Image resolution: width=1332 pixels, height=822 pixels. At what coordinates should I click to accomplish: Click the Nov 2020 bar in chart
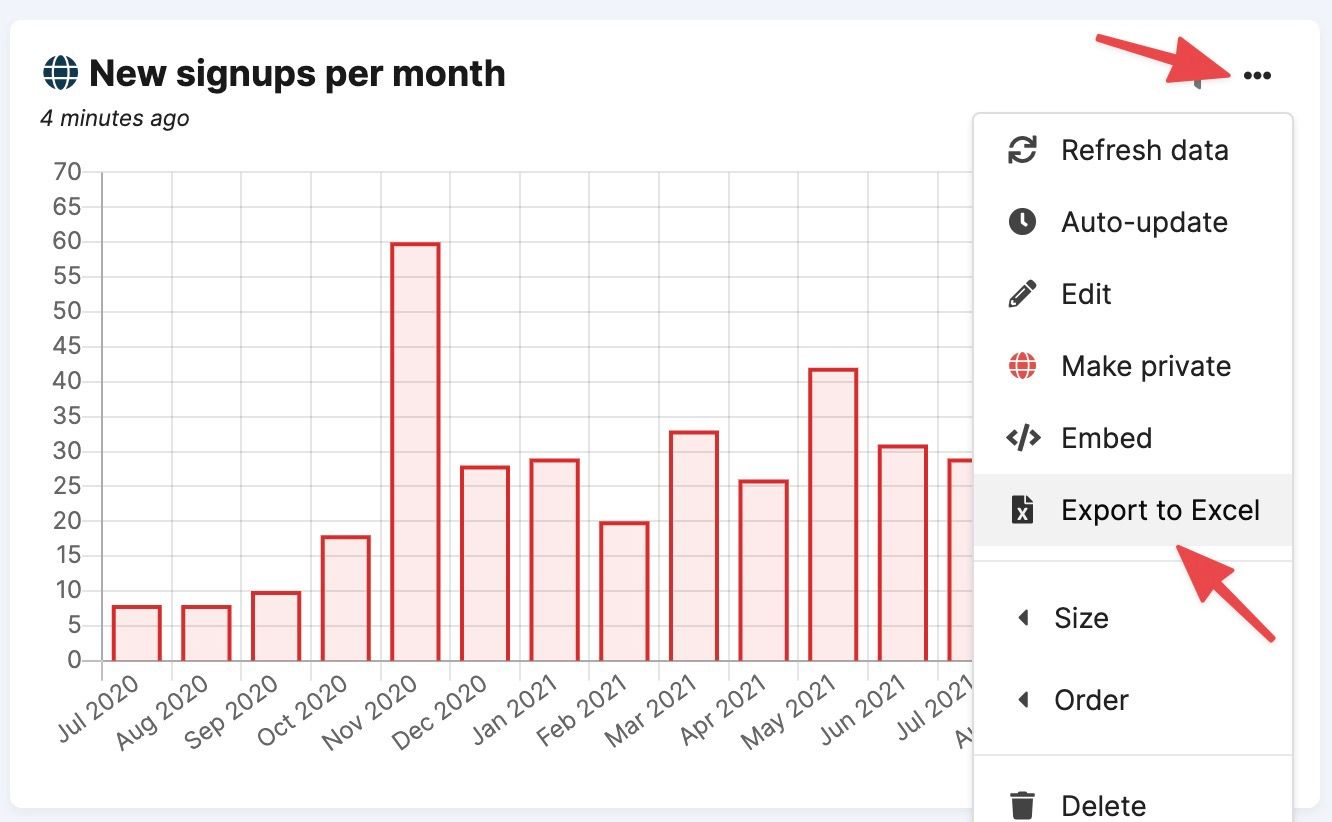[x=415, y=452]
